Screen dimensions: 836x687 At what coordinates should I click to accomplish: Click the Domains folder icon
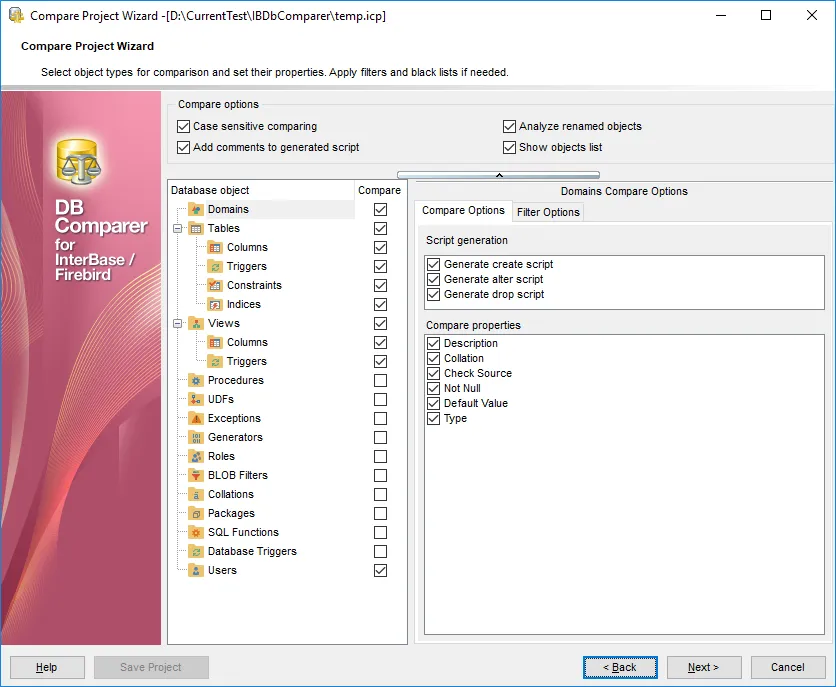pyautogui.click(x=196, y=209)
